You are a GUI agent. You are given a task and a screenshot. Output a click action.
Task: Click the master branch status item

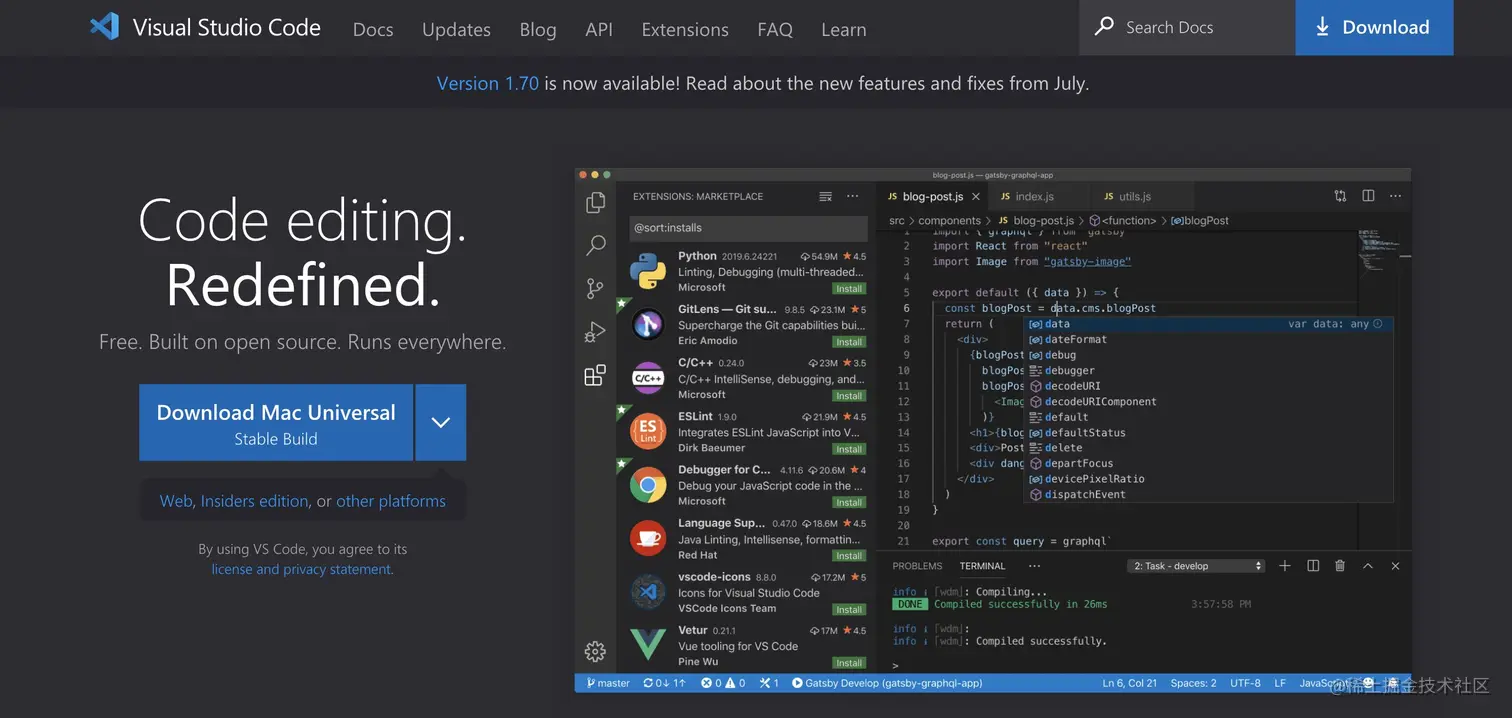(x=608, y=683)
